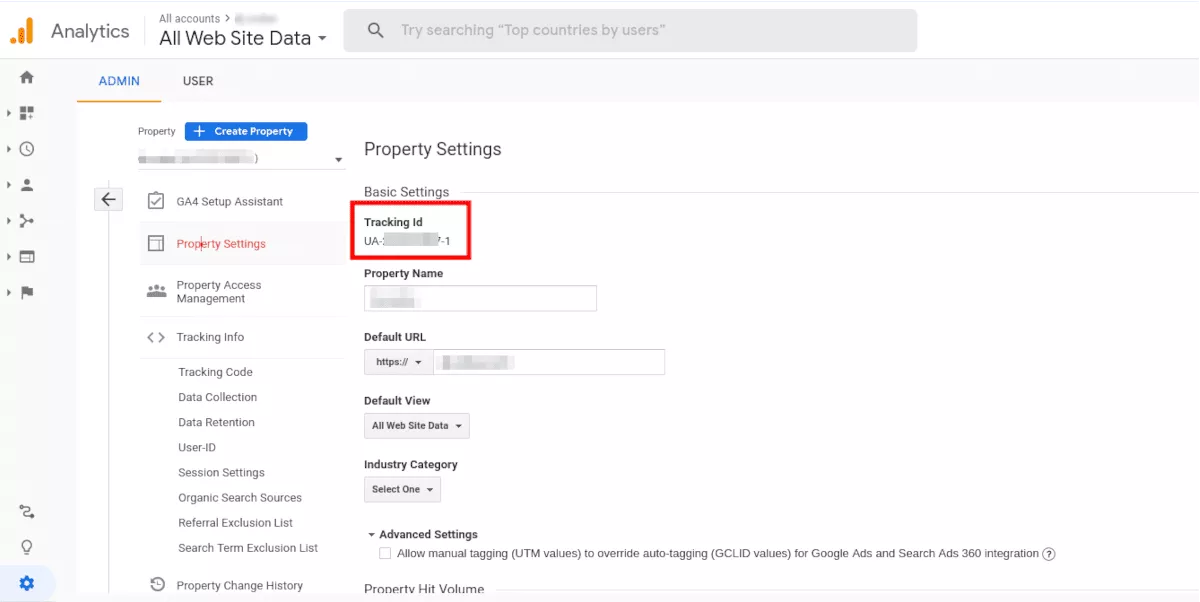Open the Acquisition branching icon
The width and height of the screenshot is (1200, 602).
click(27, 221)
